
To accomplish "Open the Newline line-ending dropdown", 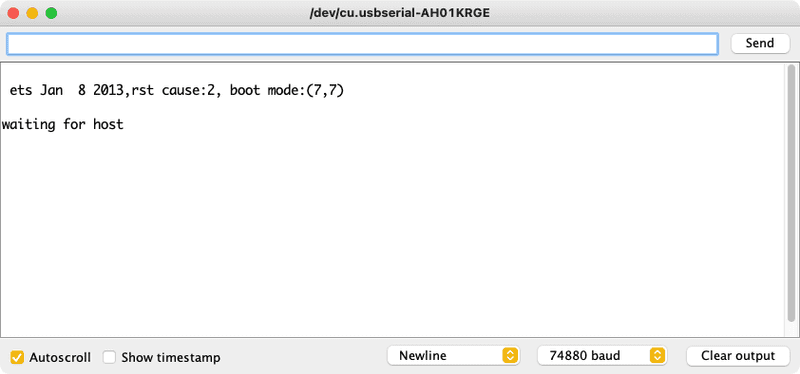I will (x=453, y=356).
